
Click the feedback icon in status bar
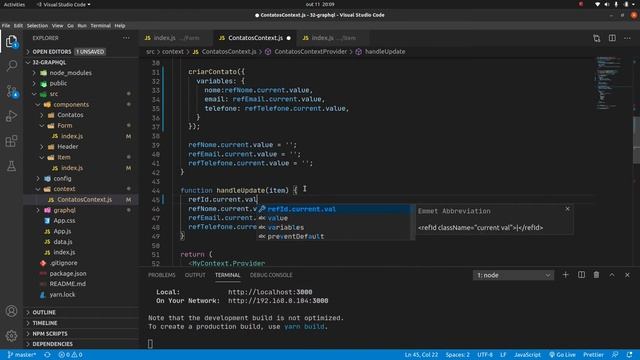coord(615,355)
